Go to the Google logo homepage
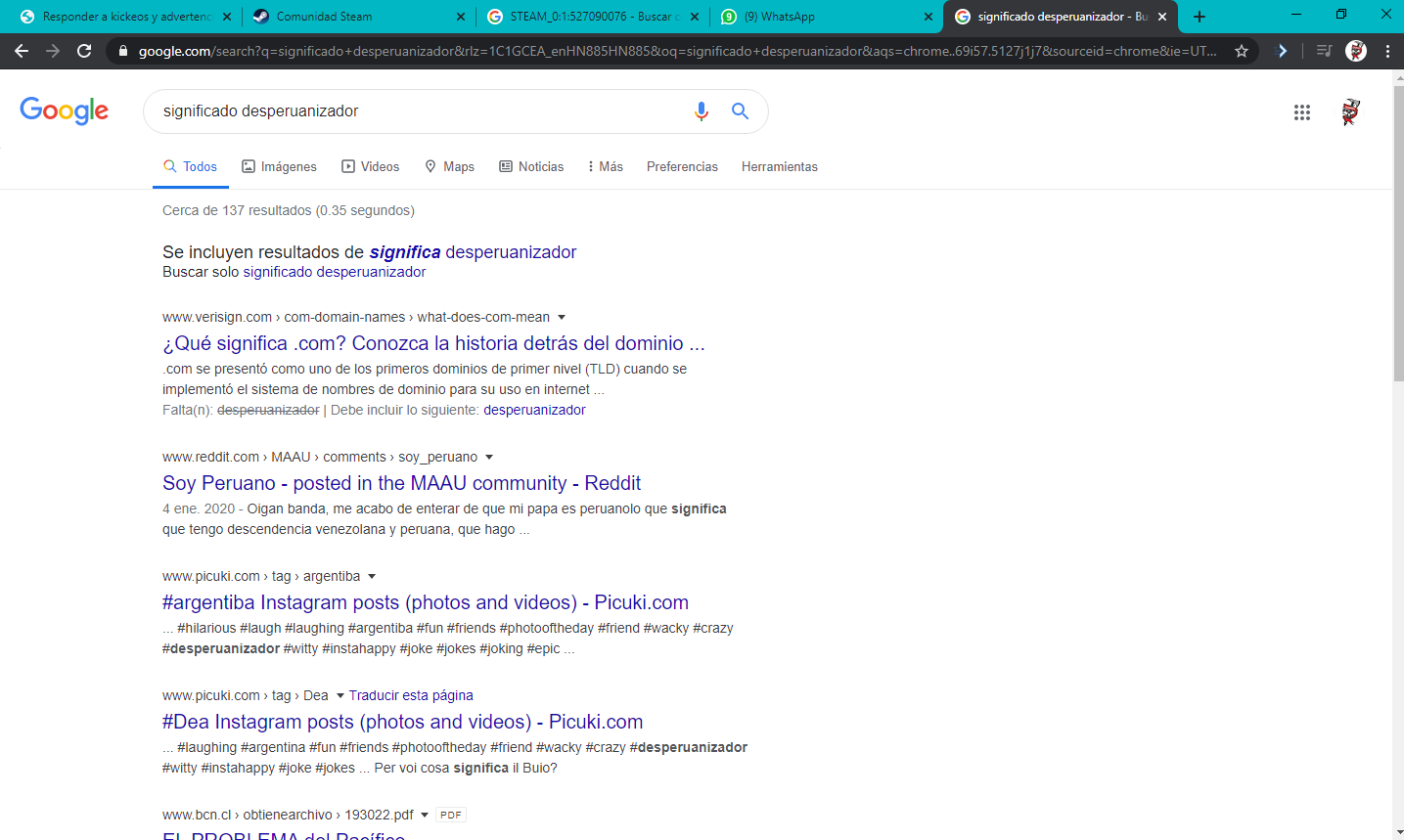Image resolution: width=1404 pixels, height=840 pixels. [x=65, y=111]
